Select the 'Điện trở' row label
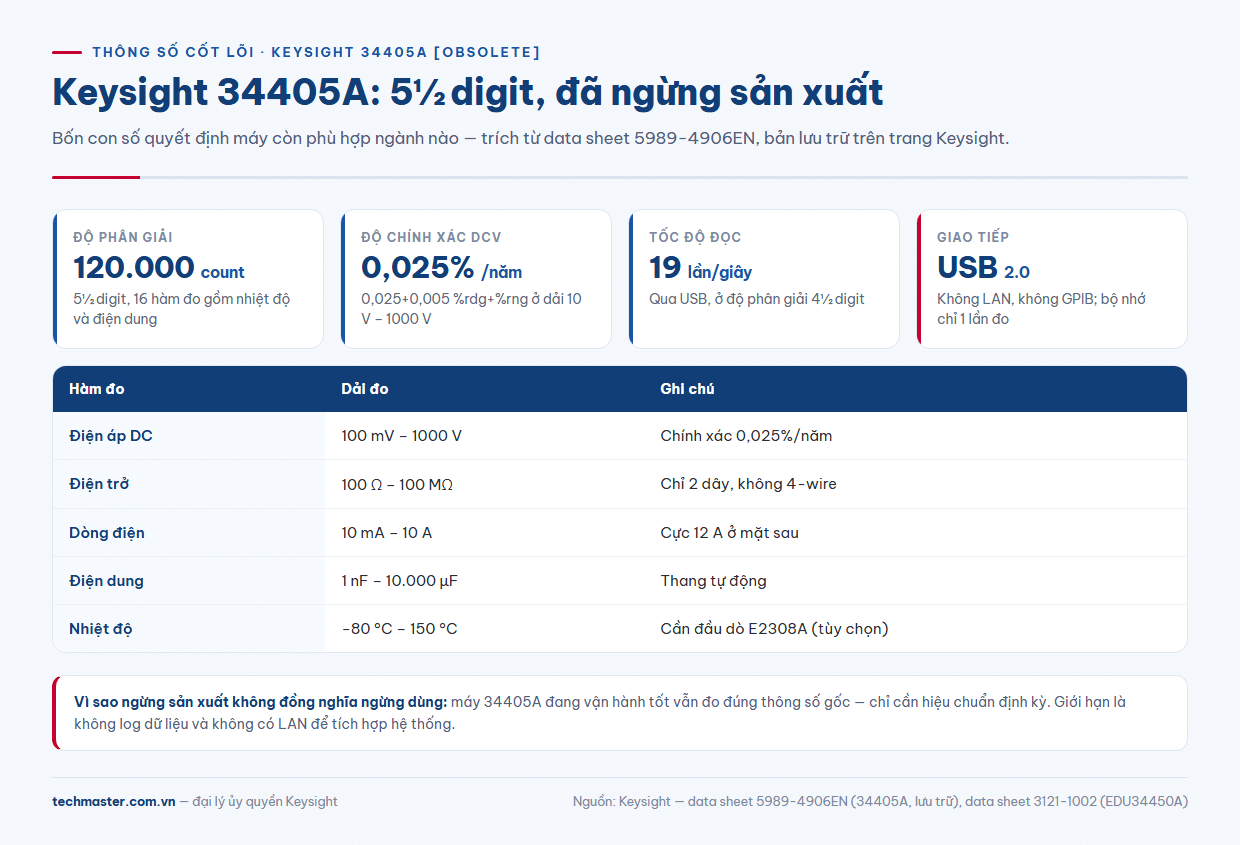The width and height of the screenshot is (1240, 845). tap(99, 484)
